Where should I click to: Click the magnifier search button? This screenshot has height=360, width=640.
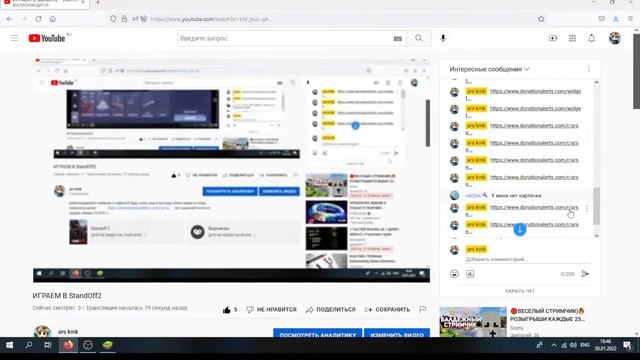[419, 38]
